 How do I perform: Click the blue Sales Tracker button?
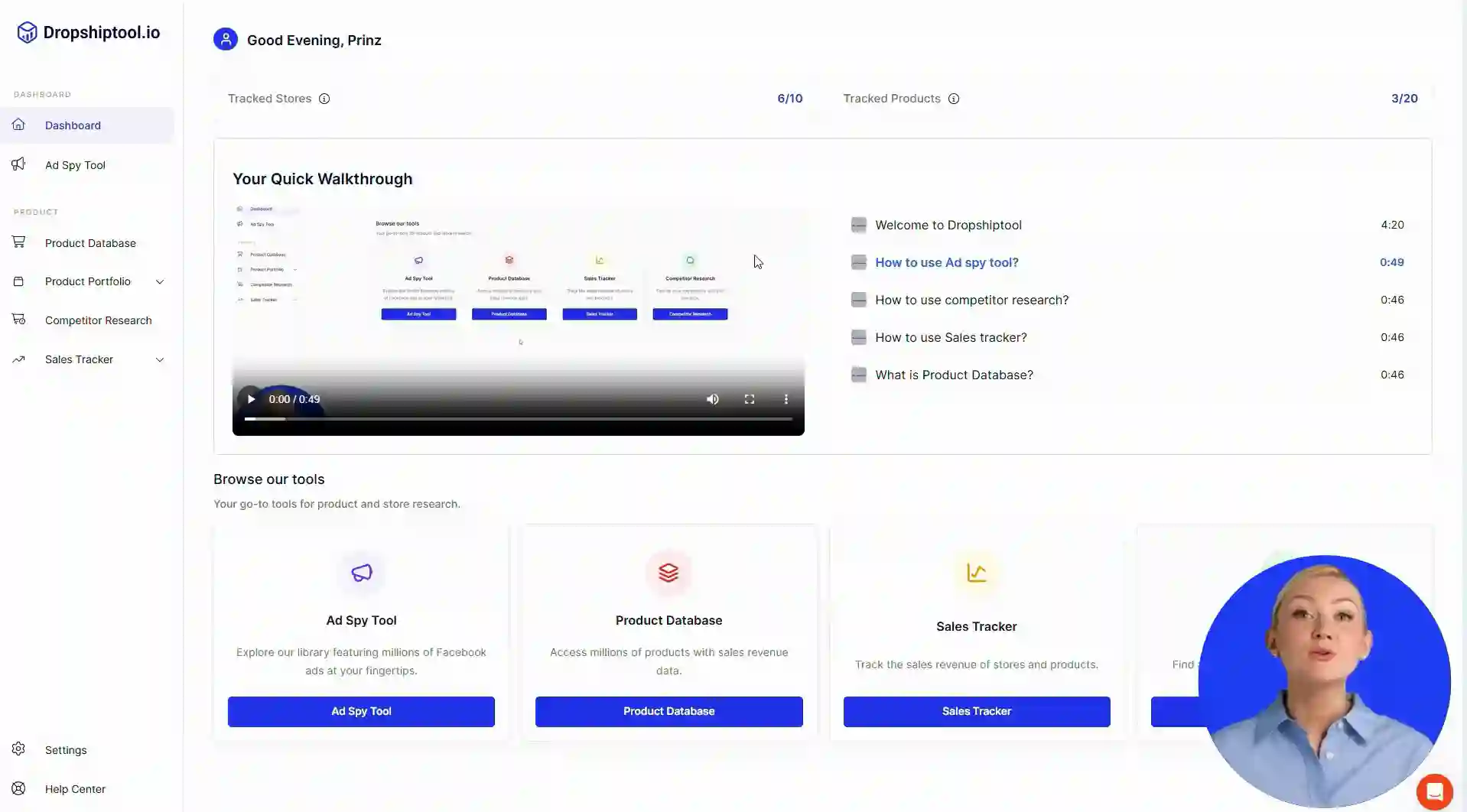(x=977, y=711)
